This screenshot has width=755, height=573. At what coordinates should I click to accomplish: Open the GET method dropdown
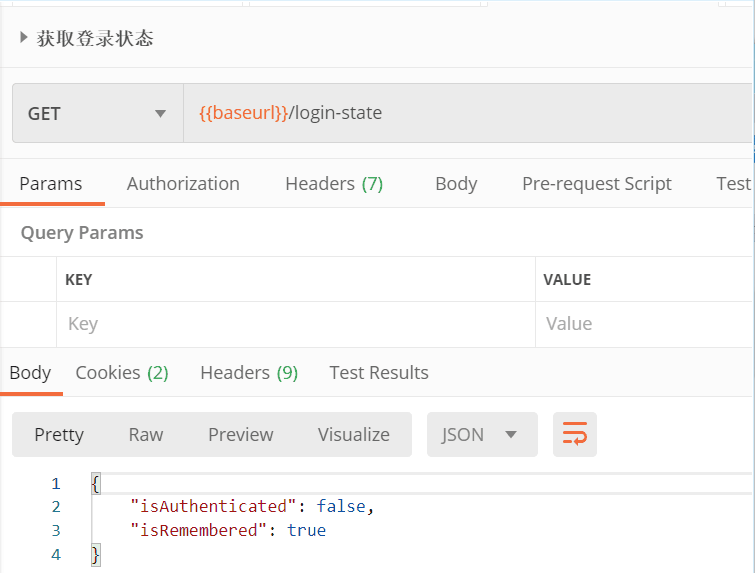click(x=97, y=114)
